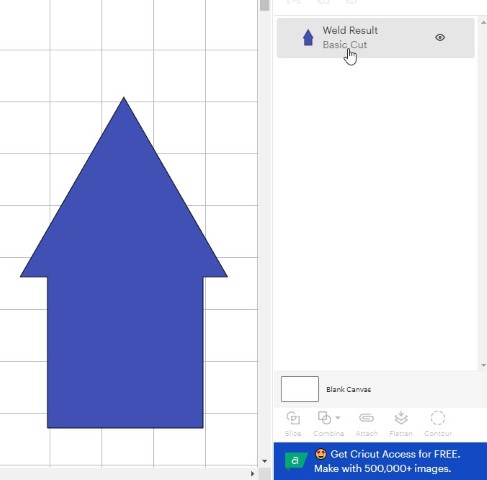The height and width of the screenshot is (480, 487).
Task: Click the green Cricut Access logo
Action: (295, 461)
